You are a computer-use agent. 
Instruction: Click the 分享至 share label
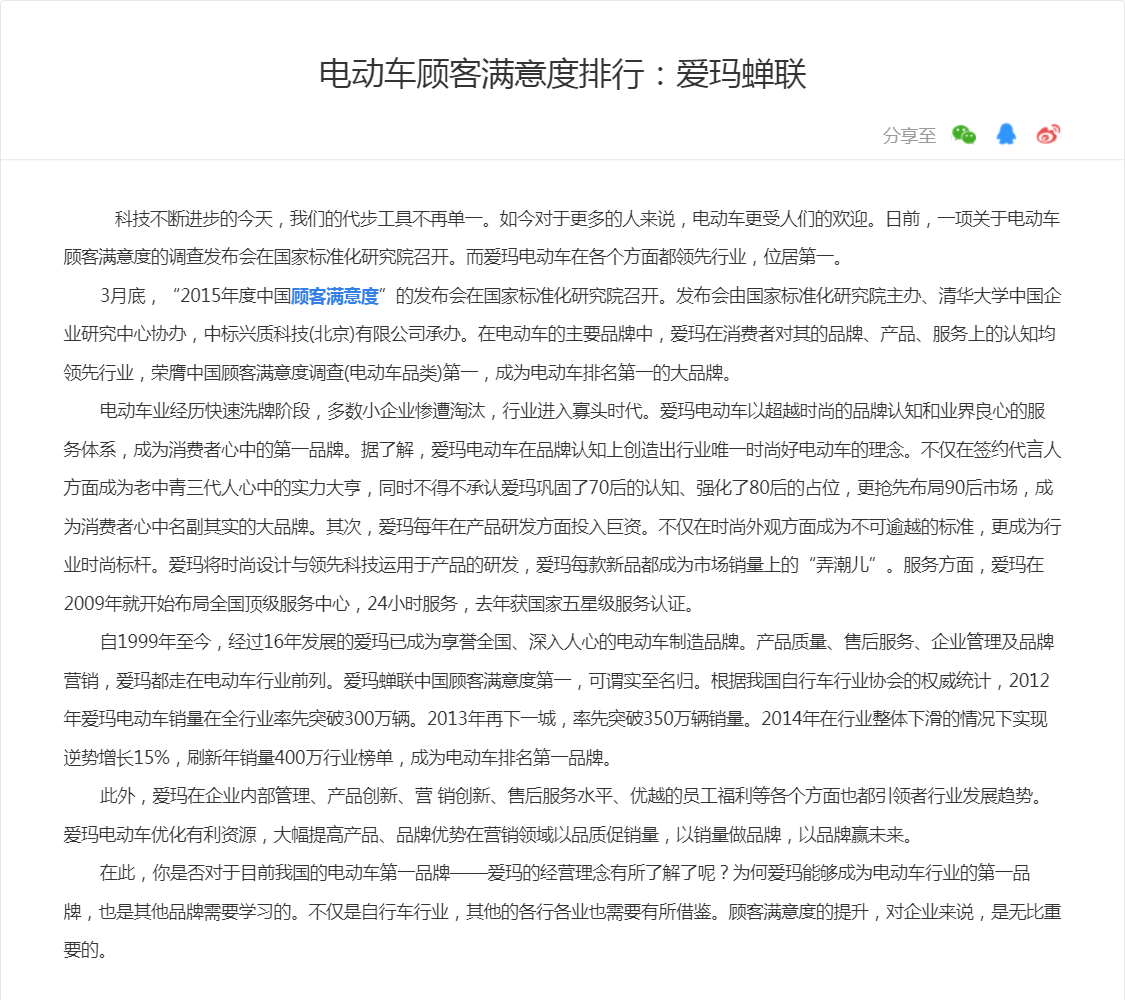[909, 136]
